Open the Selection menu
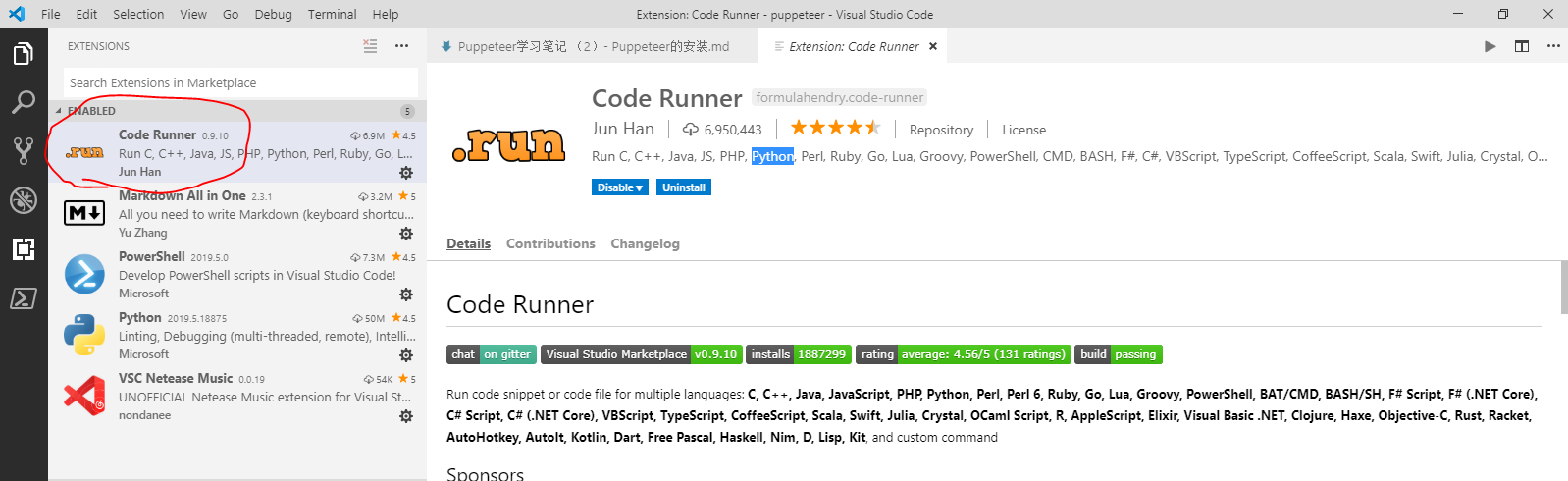1568x481 pixels. point(138,14)
